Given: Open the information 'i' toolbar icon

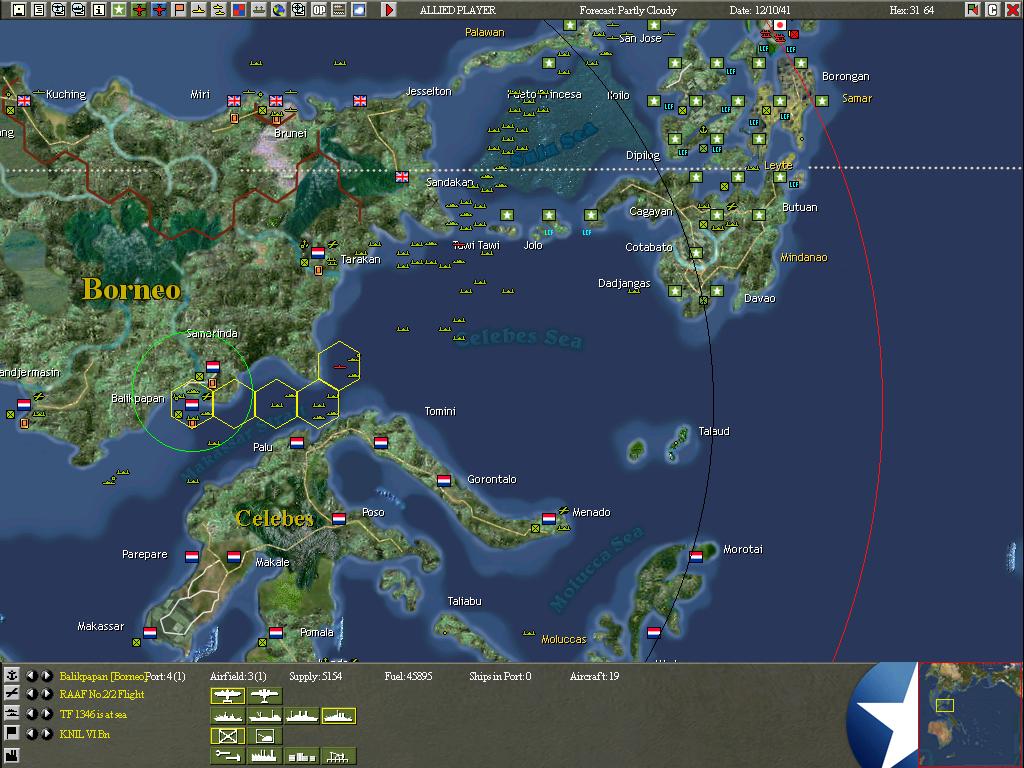Looking at the screenshot, I should click(x=99, y=10).
